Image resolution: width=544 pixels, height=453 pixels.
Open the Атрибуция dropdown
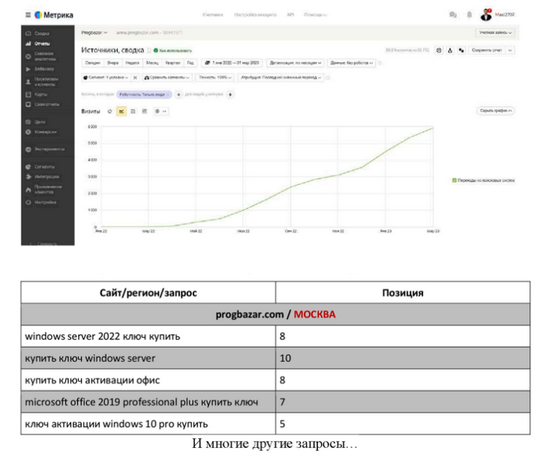[x=281, y=77]
